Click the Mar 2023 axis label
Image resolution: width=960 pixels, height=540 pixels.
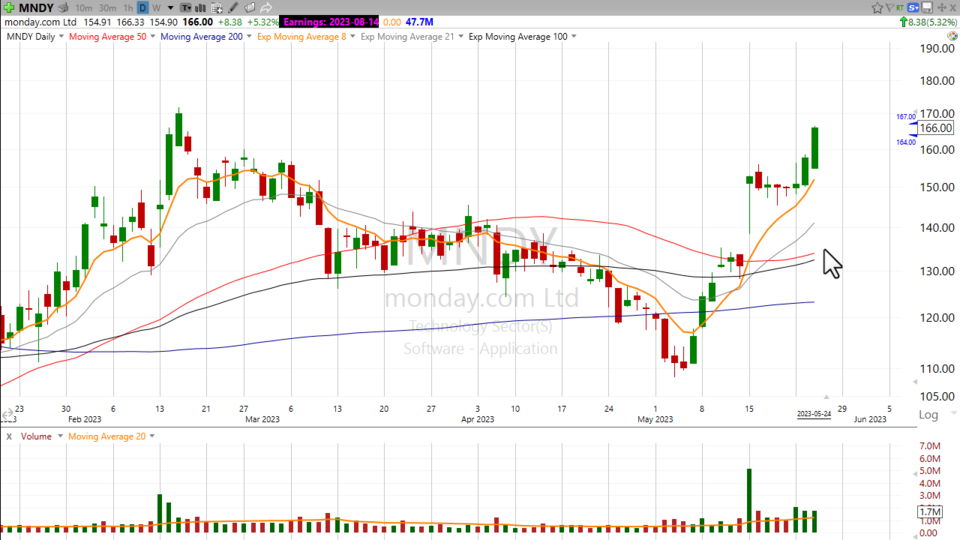(262, 419)
